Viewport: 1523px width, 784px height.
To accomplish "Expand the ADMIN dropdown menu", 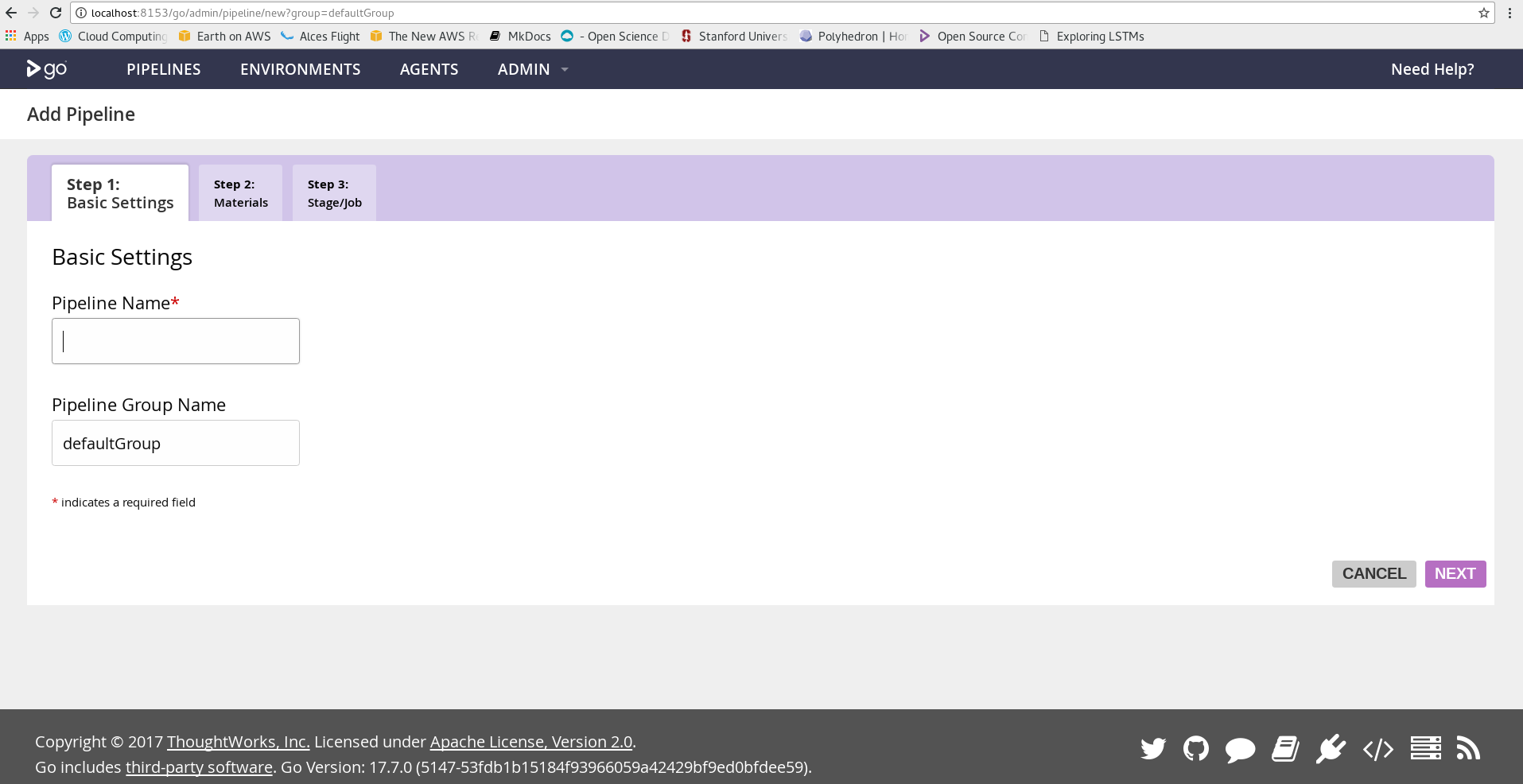I will [532, 69].
